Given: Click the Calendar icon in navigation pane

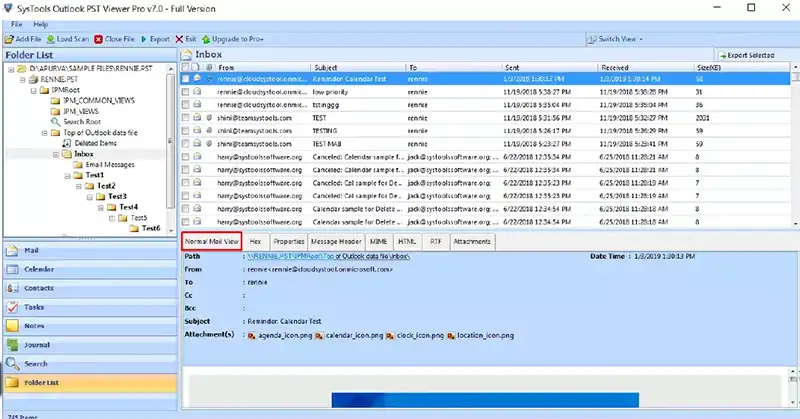Looking at the screenshot, I should pos(12,269).
